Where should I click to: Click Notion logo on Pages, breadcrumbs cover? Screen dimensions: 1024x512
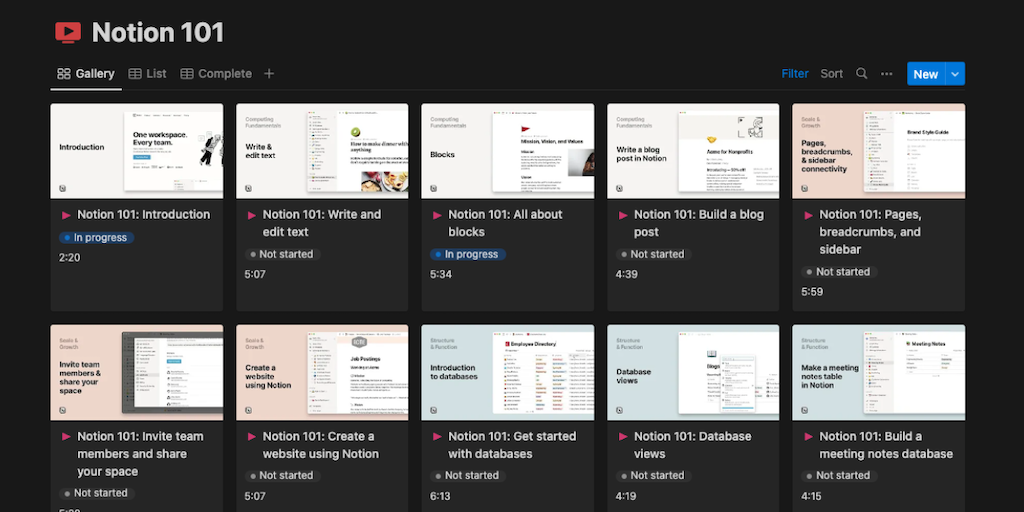coord(805,188)
